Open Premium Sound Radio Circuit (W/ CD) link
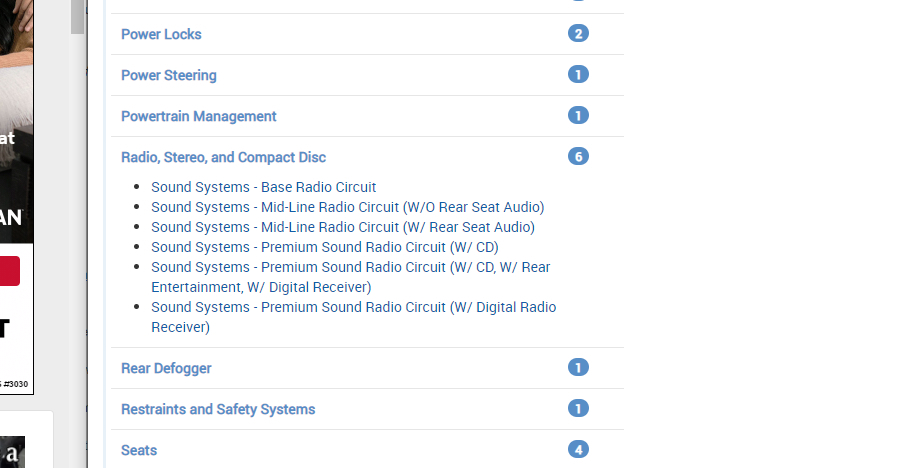This screenshot has width=907, height=468. click(324, 247)
